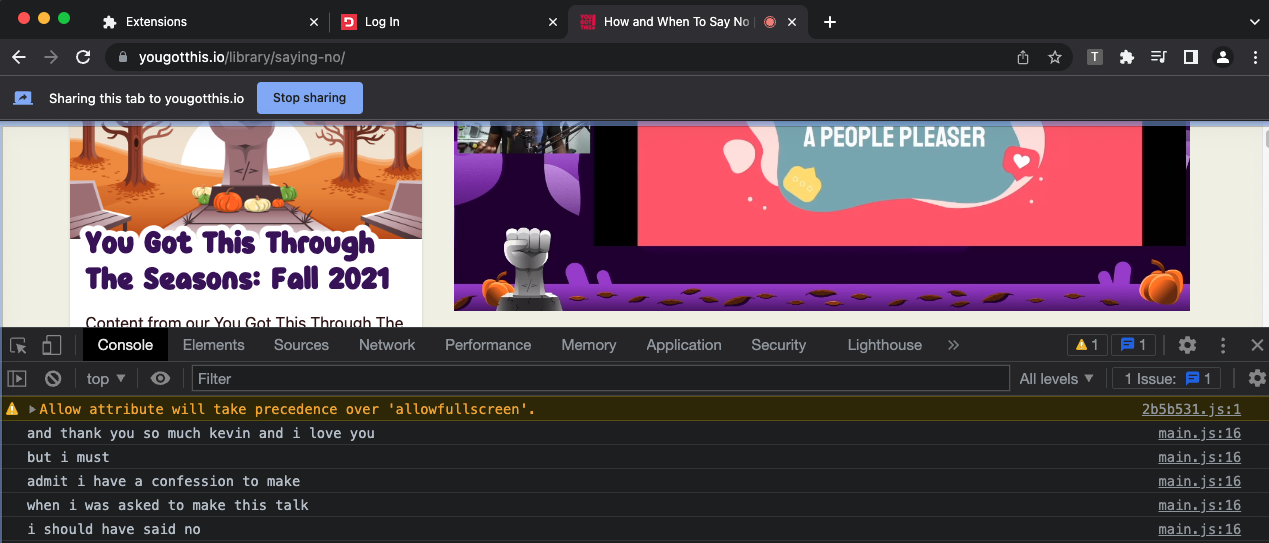Screen dimensions: 1269x543
Task: Open the Performance DevTools panel
Action: point(488,345)
